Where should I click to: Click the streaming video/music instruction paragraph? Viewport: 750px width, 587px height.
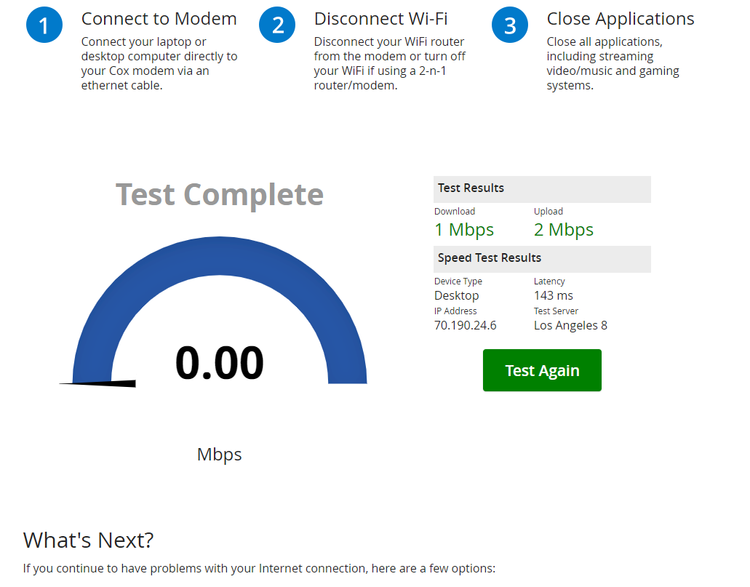(x=613, y=64)
